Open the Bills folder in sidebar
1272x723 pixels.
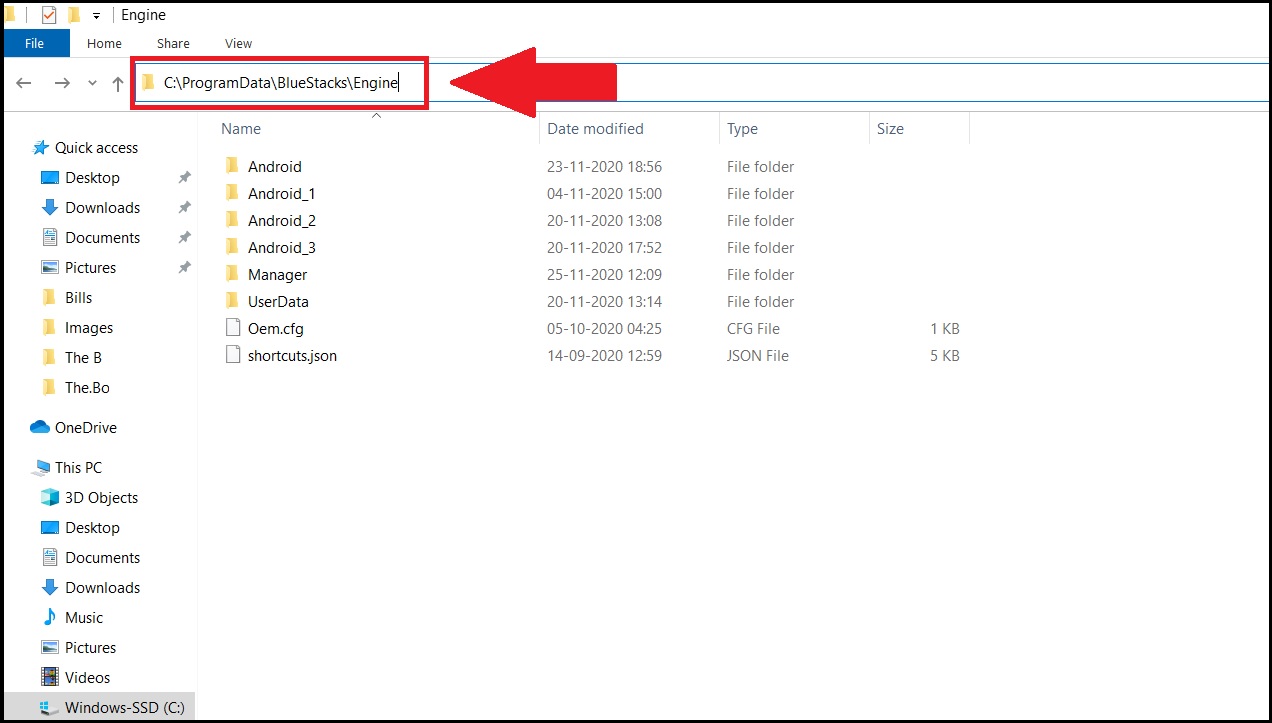coord(78,297)
